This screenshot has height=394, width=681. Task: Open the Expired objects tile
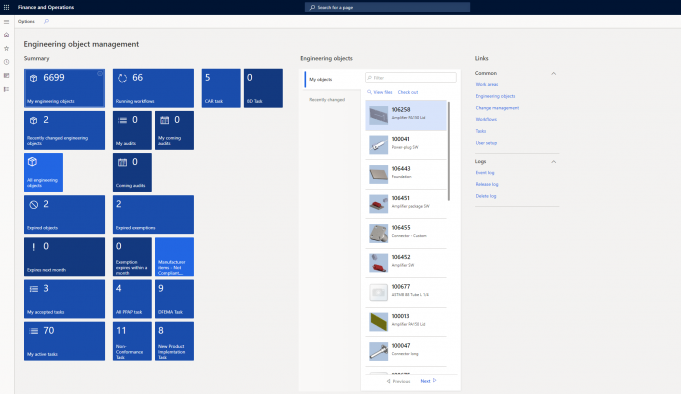pyautogui.click(x=64, y=215)
